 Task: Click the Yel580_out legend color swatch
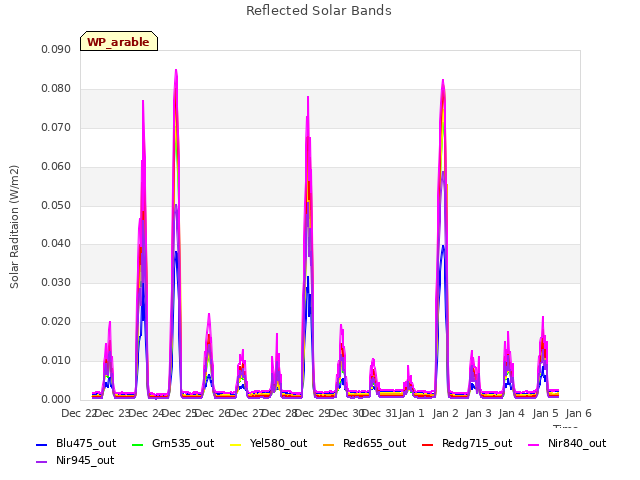(236, 444)
